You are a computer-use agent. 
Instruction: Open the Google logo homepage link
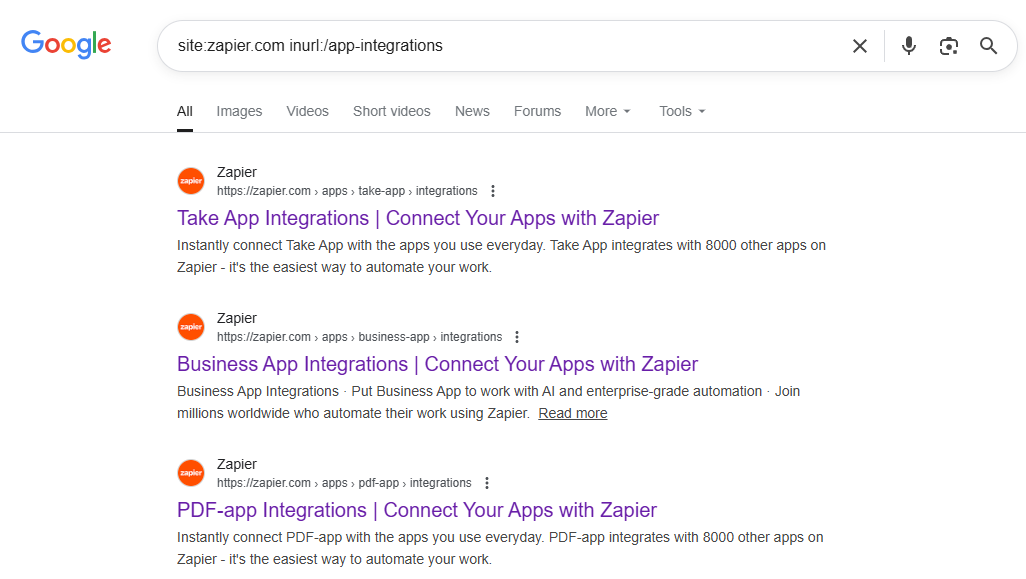click(x=66, y=44)
